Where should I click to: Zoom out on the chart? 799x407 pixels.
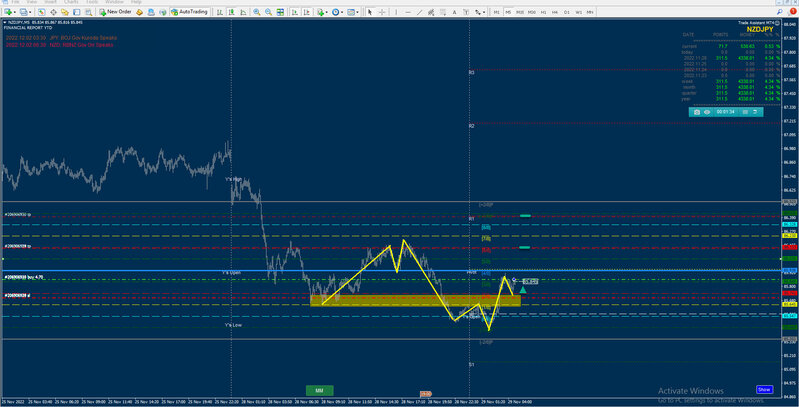(268, 12)
